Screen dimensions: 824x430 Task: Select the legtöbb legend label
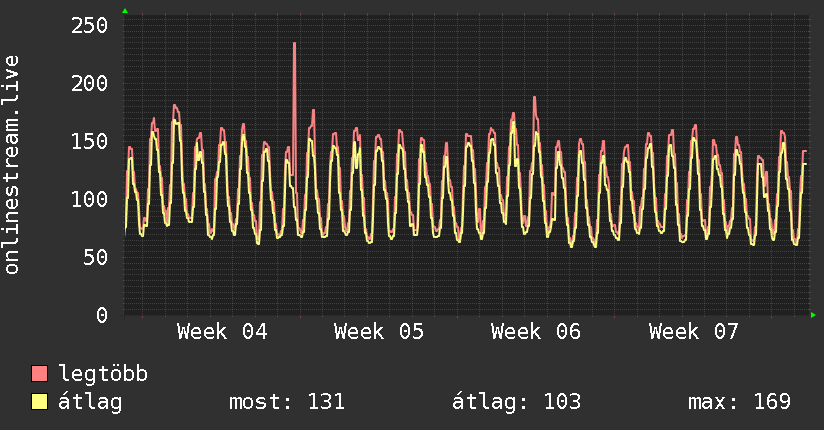click(104, 374)
